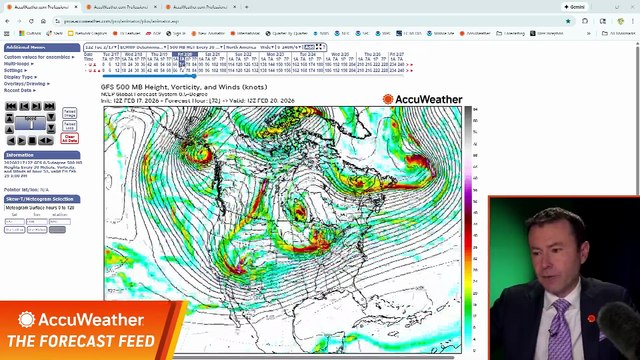The image size is (640, 360).
Task: Click the rock back-and-forth playback button
Action: [x=46, y=141]
